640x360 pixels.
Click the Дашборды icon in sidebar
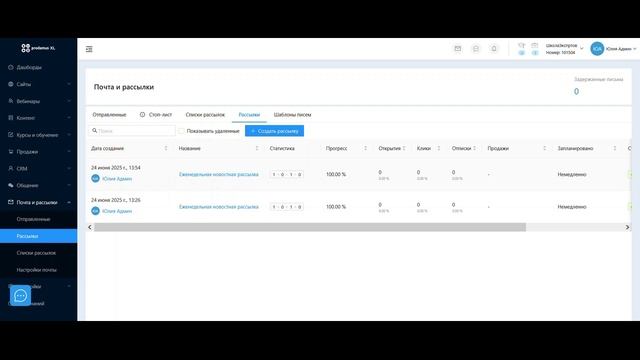point(11,67)
